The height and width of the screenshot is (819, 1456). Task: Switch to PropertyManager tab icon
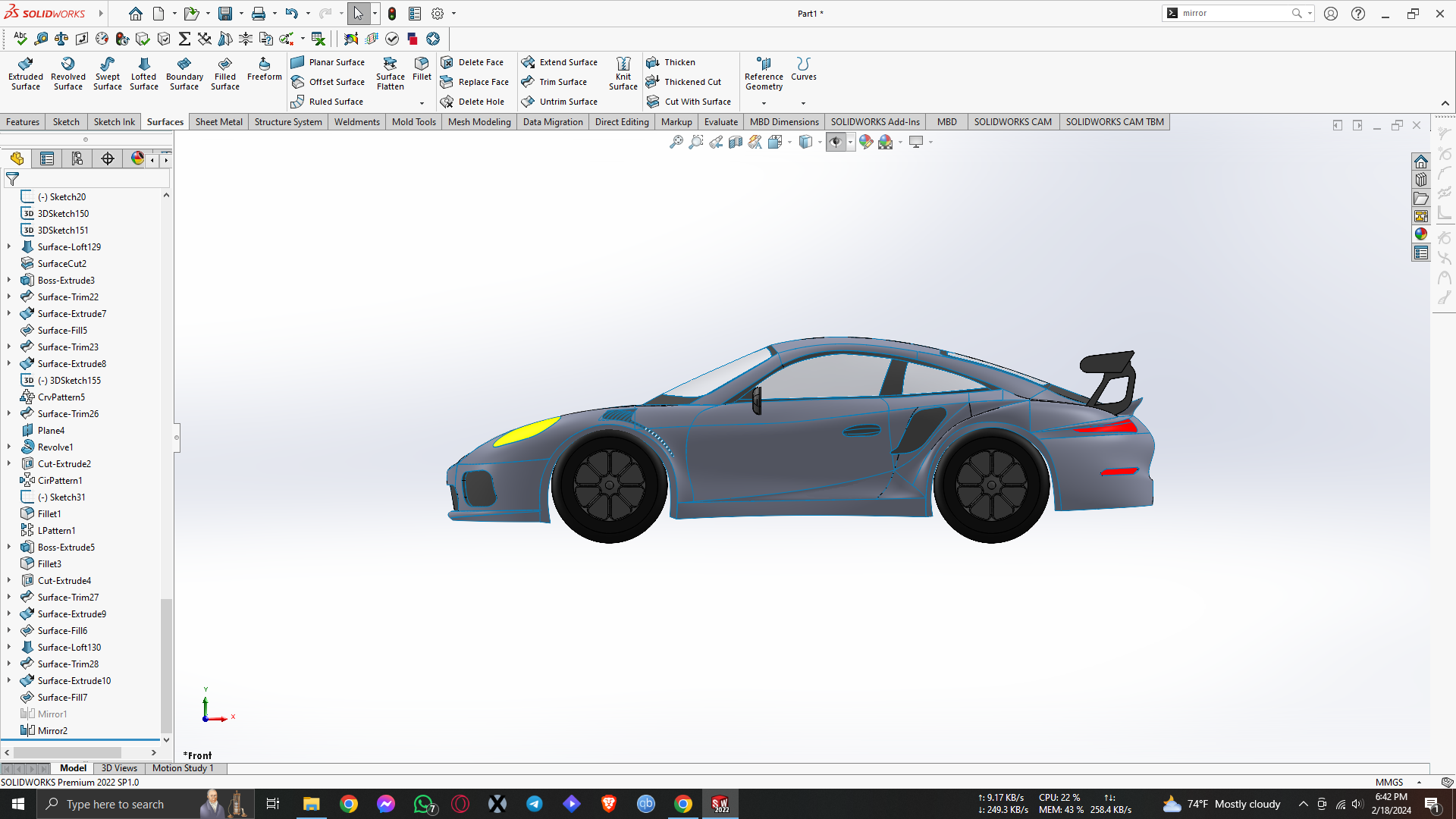click(x=47, y=158)
